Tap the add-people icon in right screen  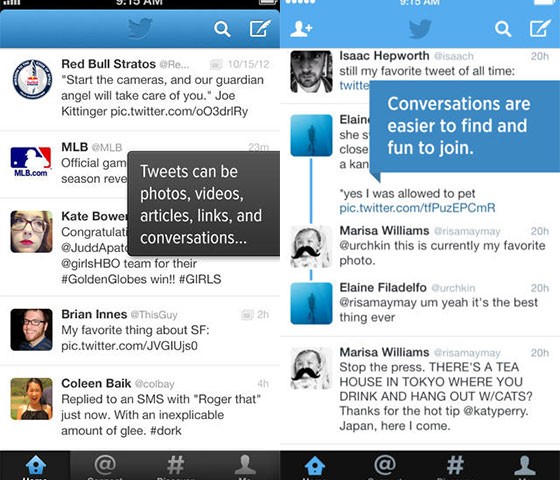(301, 29)
